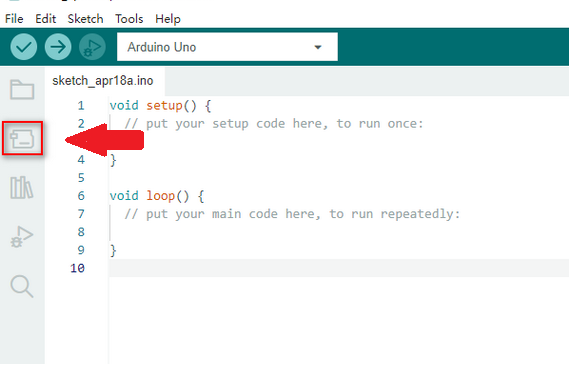Click the closing brace on line 9
571x373 pixels.
113,250
